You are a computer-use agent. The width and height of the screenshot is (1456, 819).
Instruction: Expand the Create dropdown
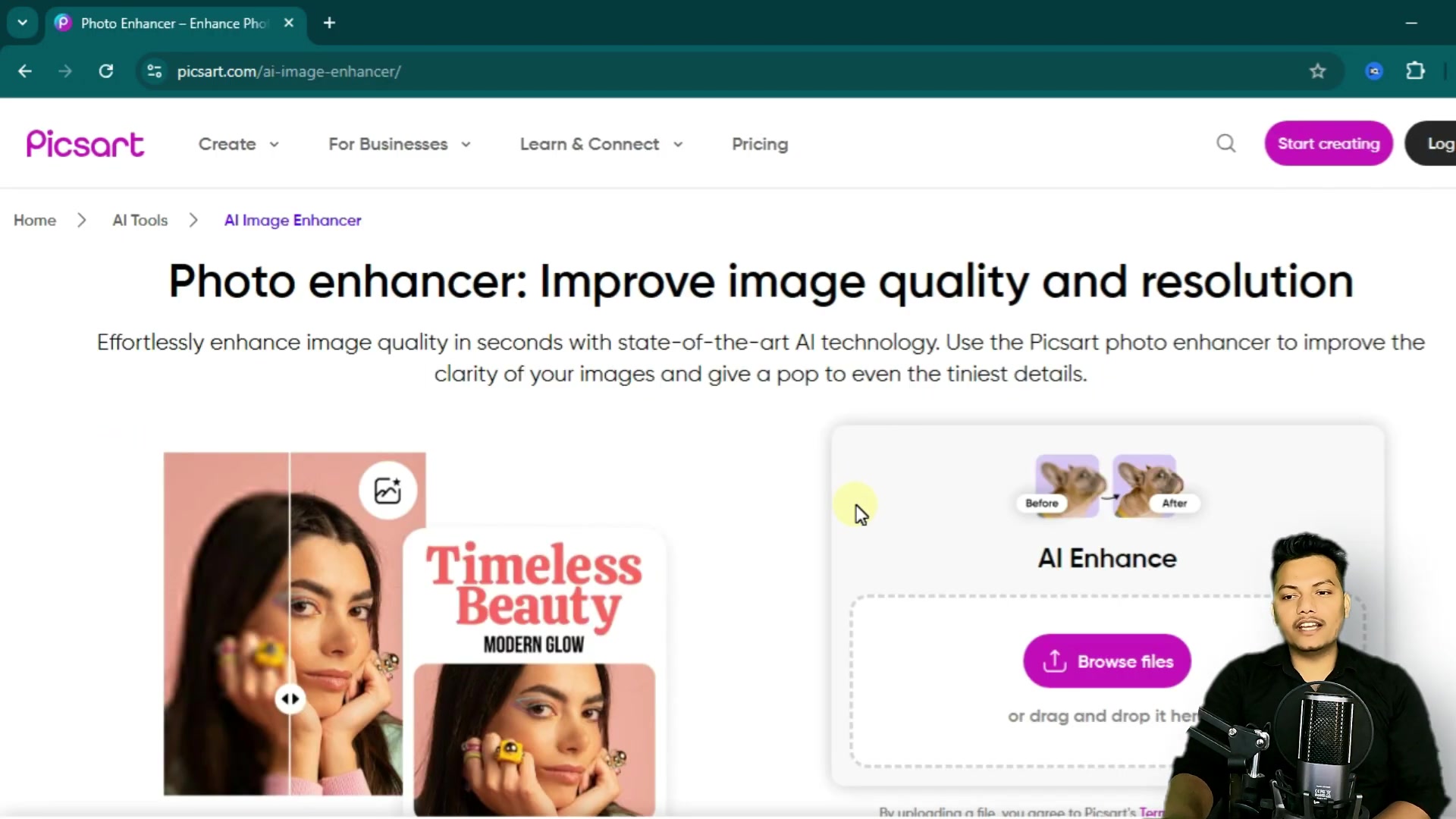(238, 144)
